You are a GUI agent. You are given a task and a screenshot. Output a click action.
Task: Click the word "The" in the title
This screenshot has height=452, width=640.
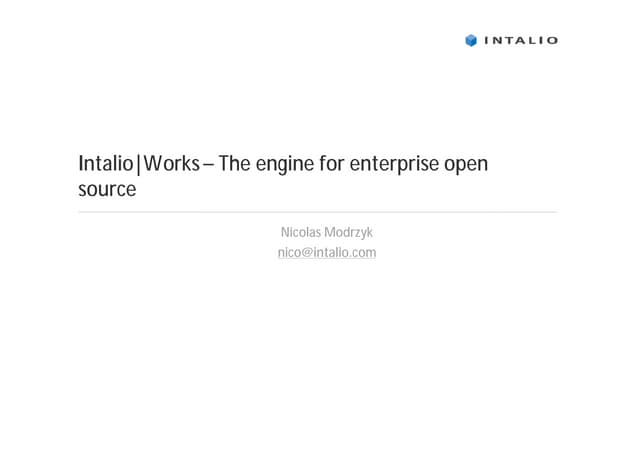[234, 164]
